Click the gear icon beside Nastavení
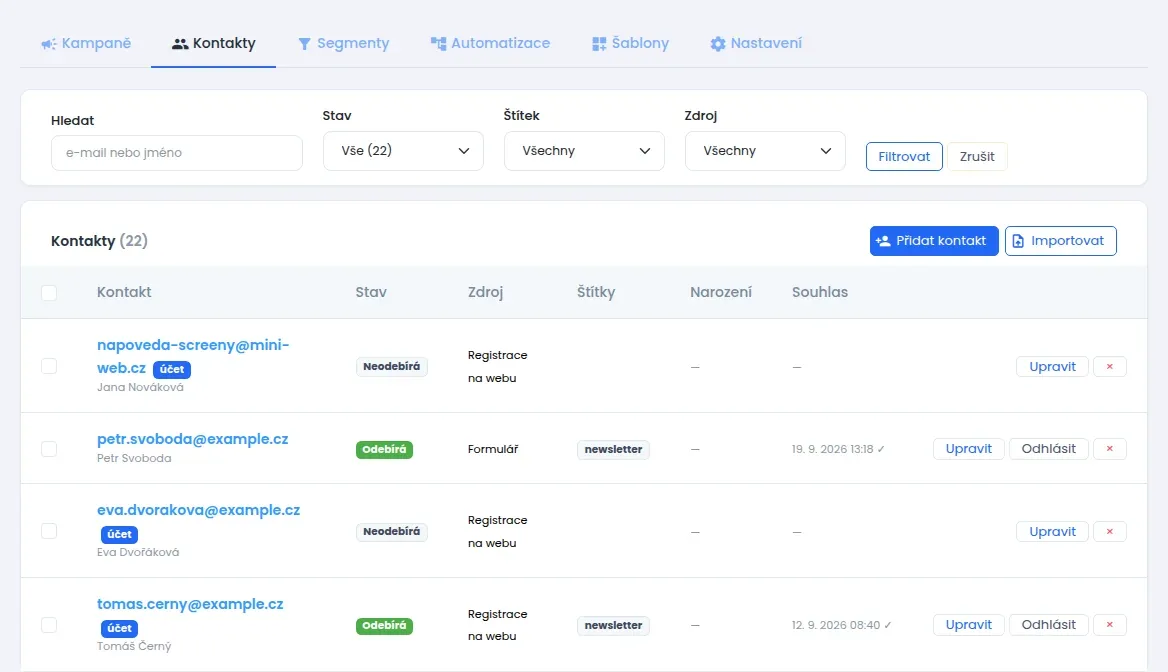Screen dimensions: 1168x672 pos(717,44)
